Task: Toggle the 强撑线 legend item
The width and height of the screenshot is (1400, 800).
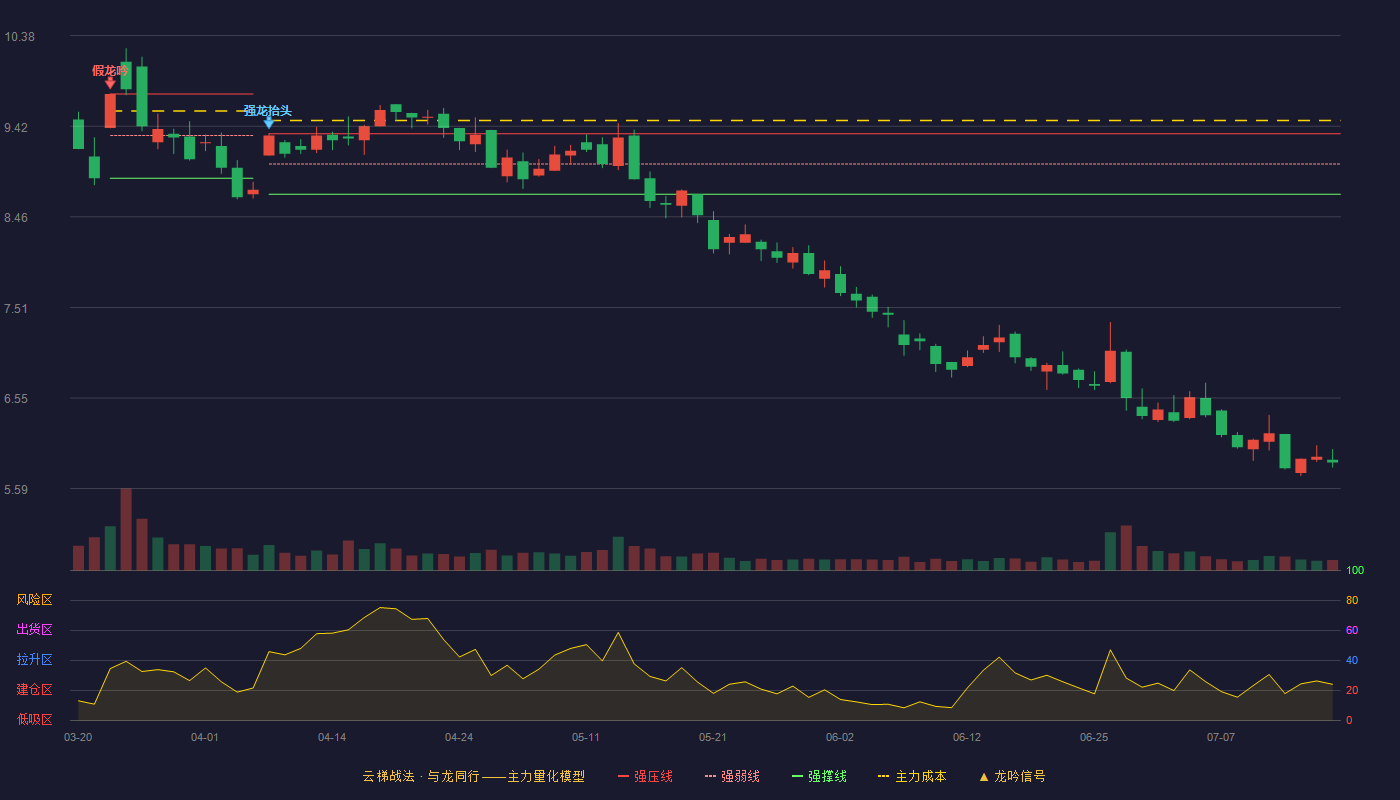Action: coord(819,776)
